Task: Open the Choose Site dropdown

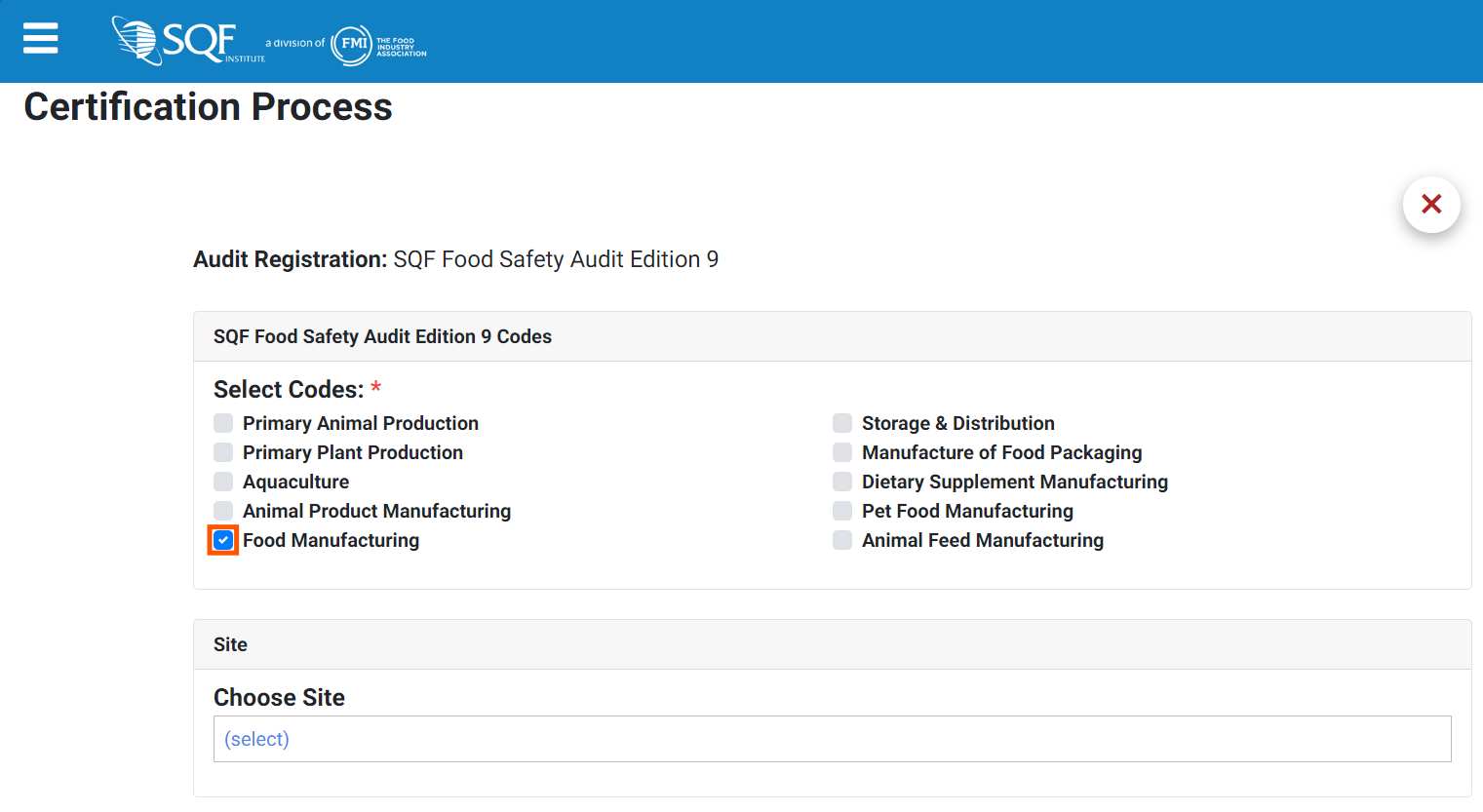Action: pos(832,739)
